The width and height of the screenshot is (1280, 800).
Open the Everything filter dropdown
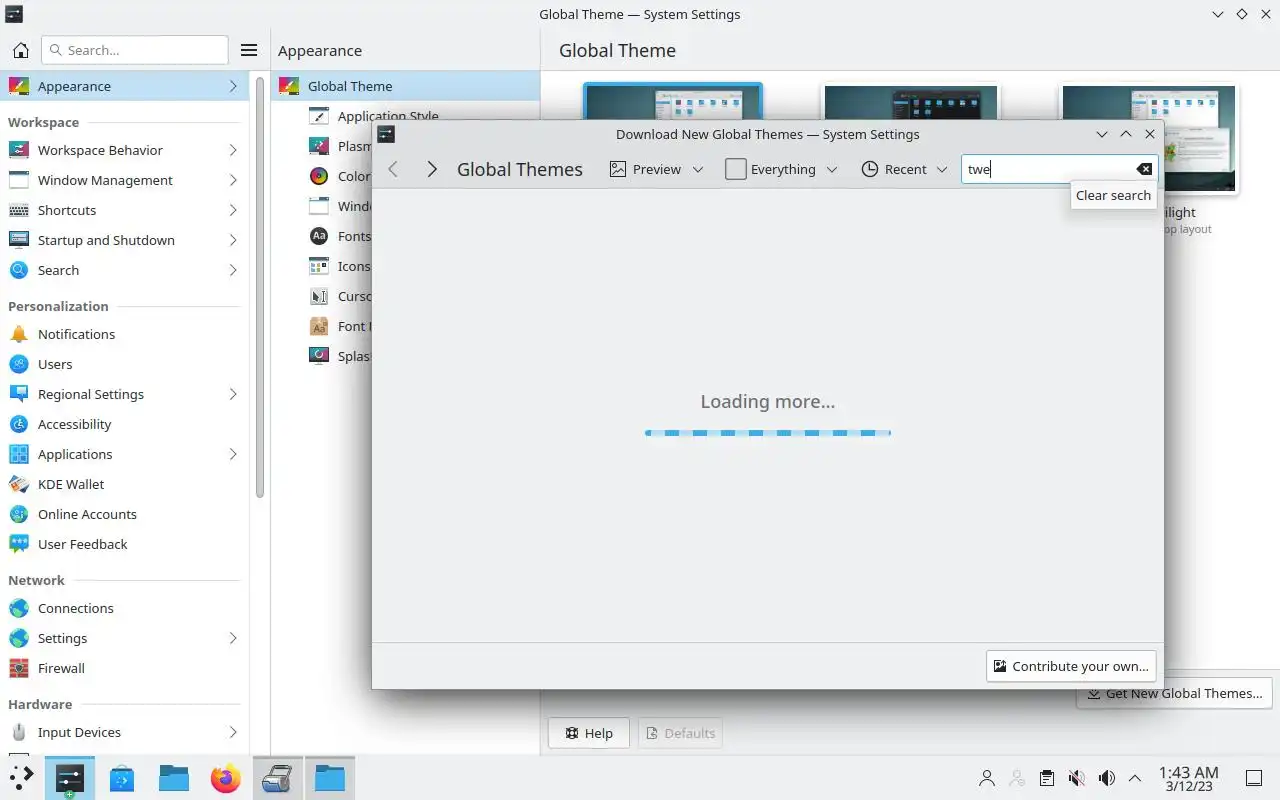tap(781, 169)
